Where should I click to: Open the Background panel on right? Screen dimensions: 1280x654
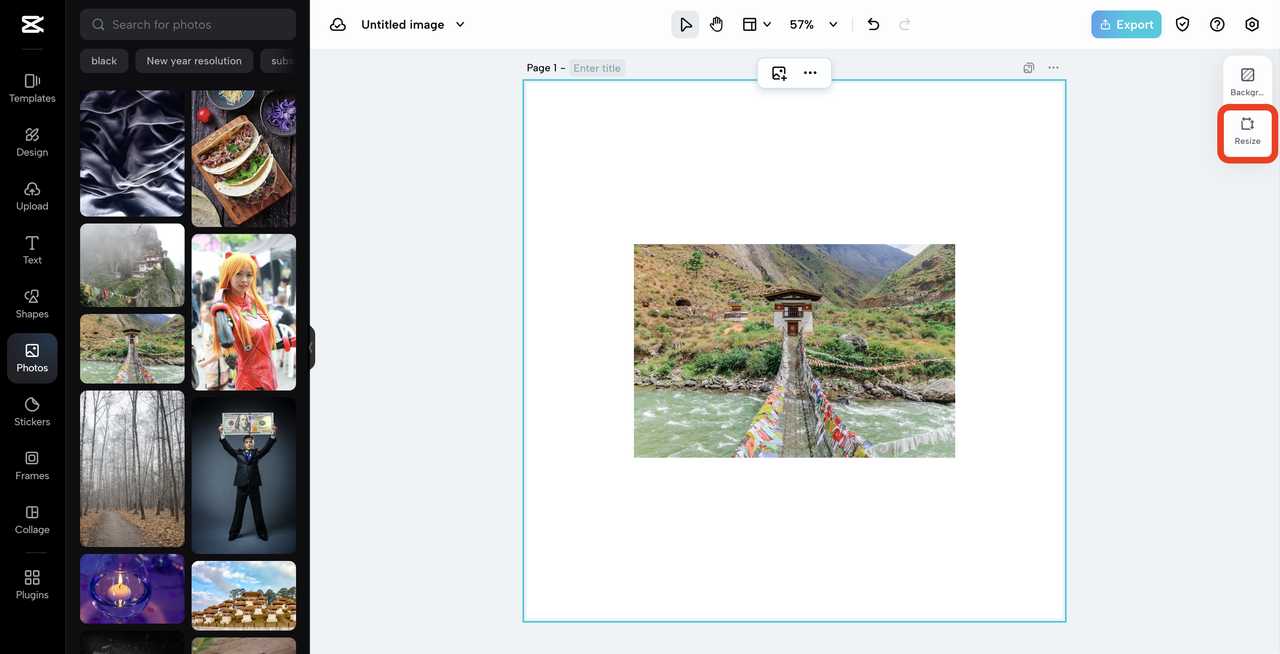(1247, 82)
